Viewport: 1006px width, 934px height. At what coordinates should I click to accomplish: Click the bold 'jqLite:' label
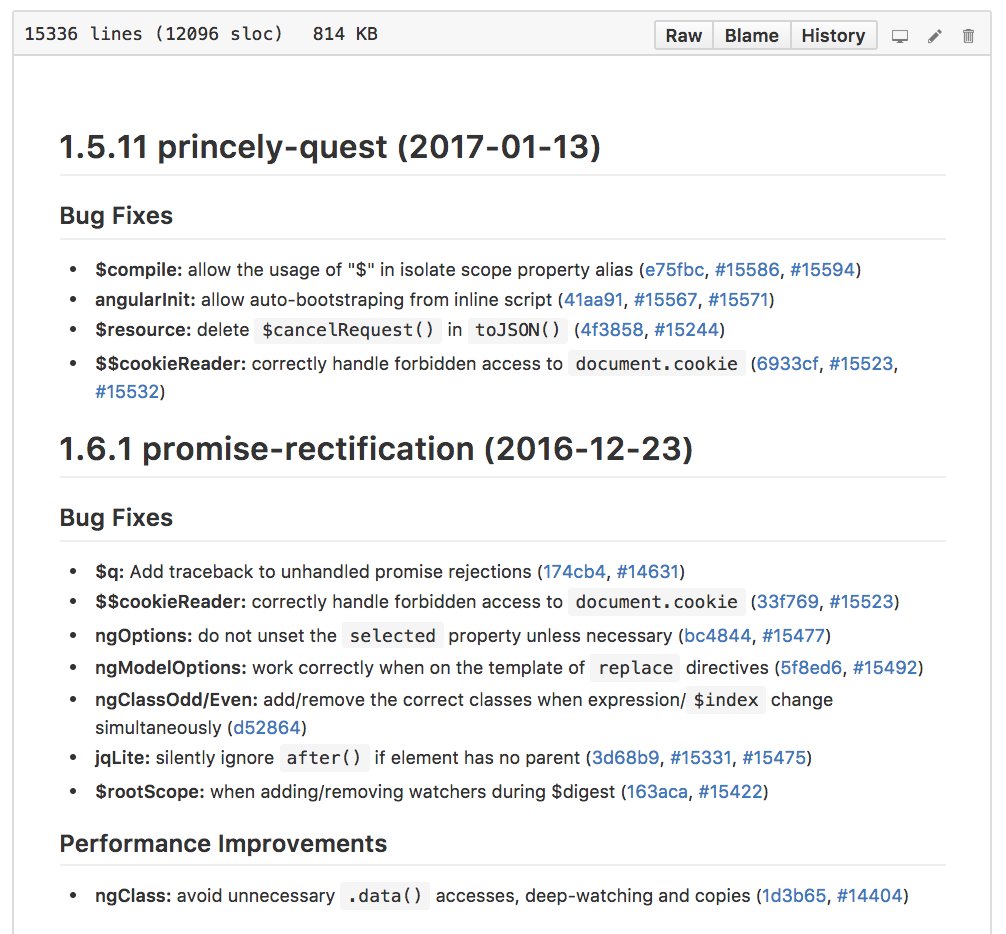pyautogui.click(x=123, y=758)
